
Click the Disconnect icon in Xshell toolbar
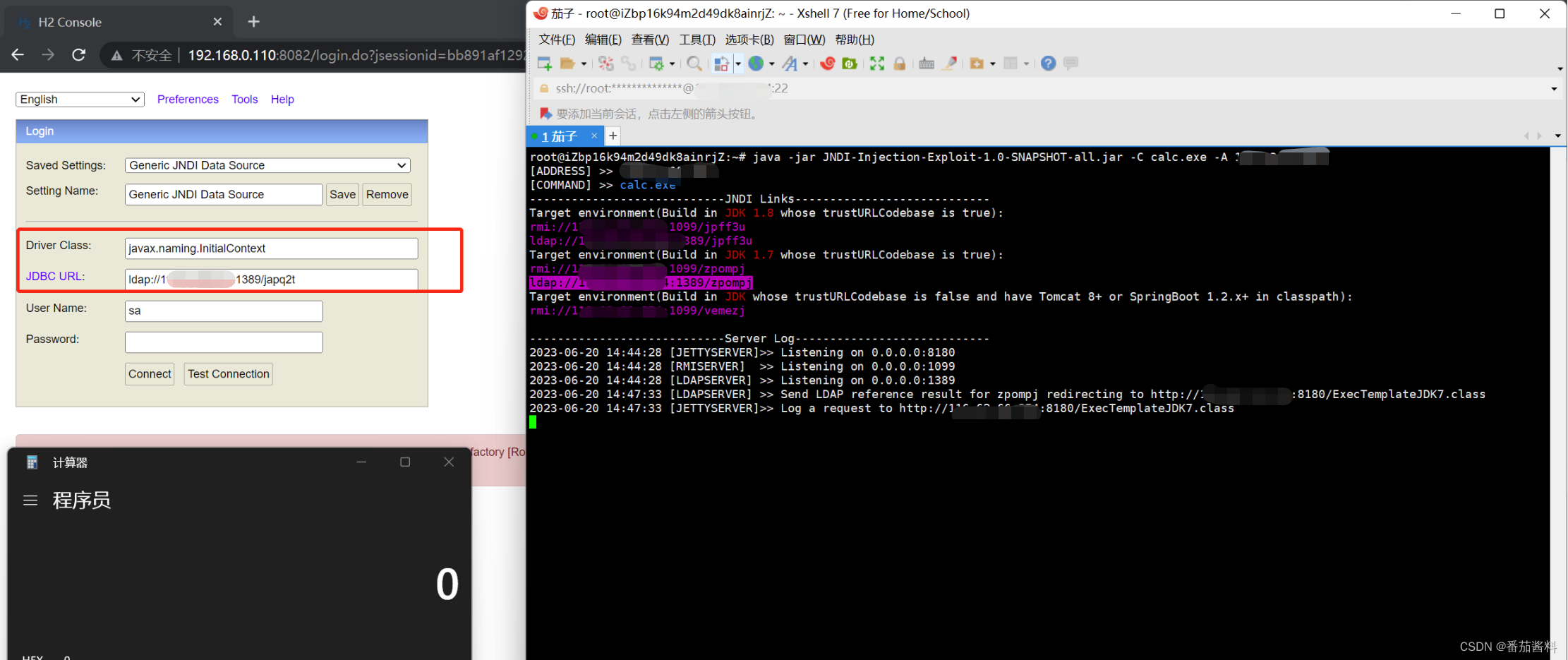click(605, 64)
